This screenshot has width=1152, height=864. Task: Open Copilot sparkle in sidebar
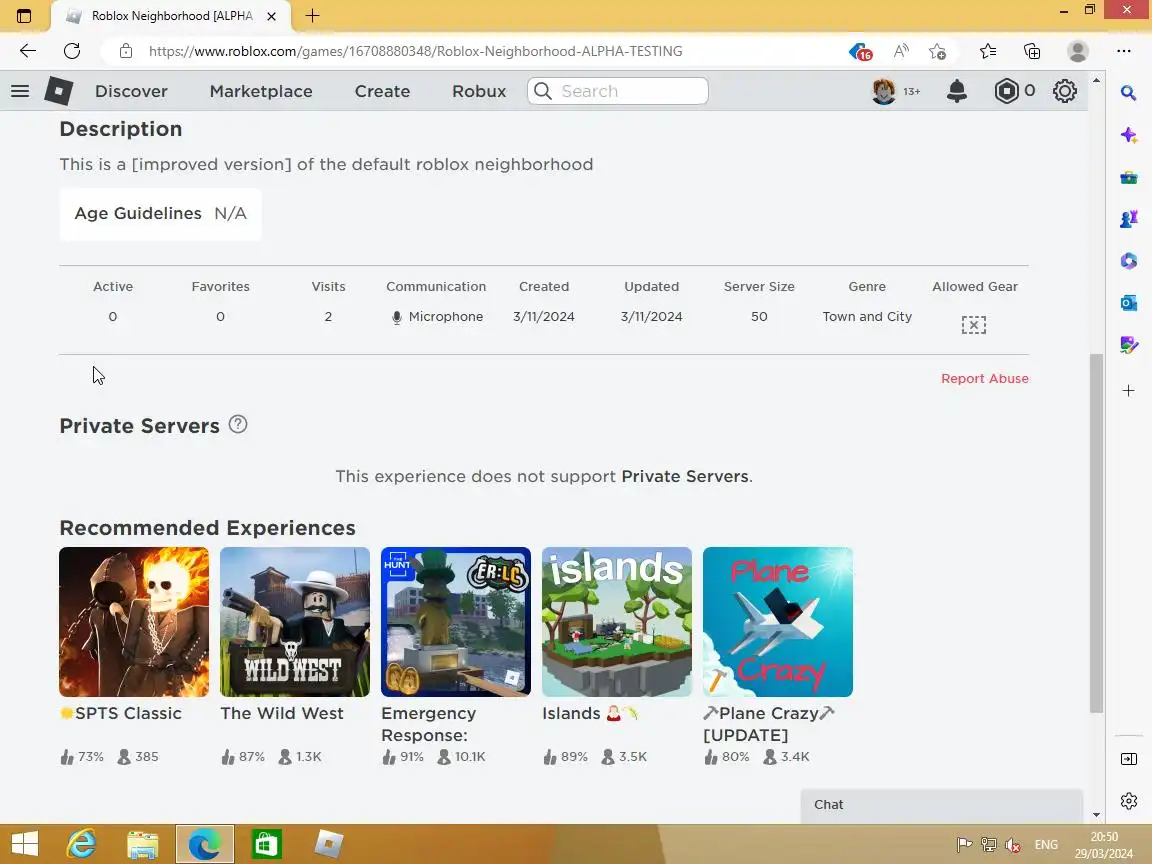1129,135
